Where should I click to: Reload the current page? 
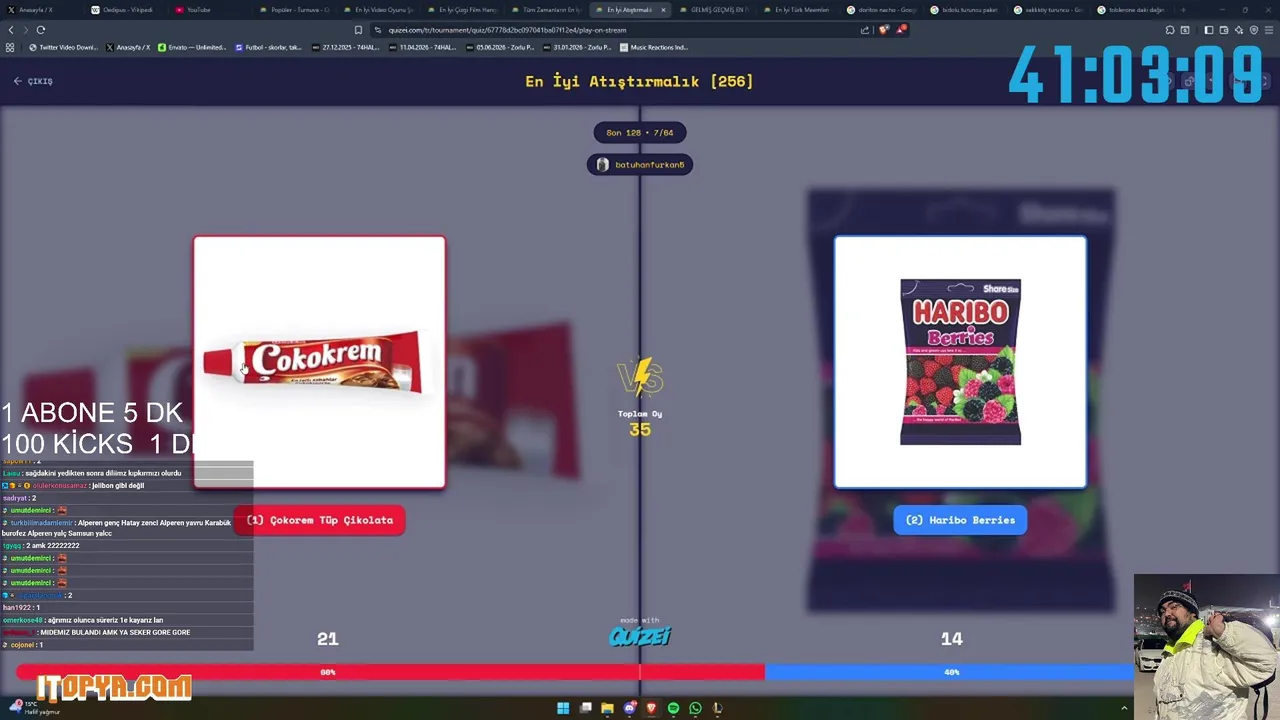tap(41, 30)
